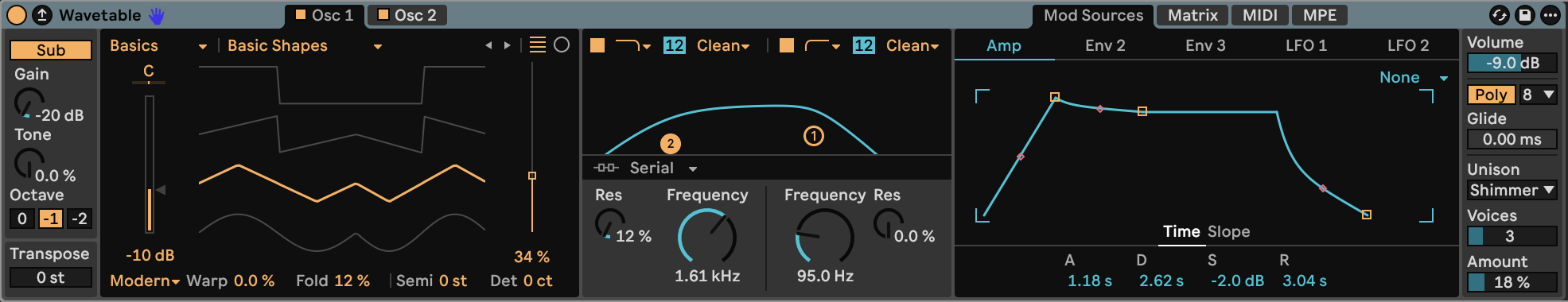Switch to linear wavetable view icon

pos(538,45)
